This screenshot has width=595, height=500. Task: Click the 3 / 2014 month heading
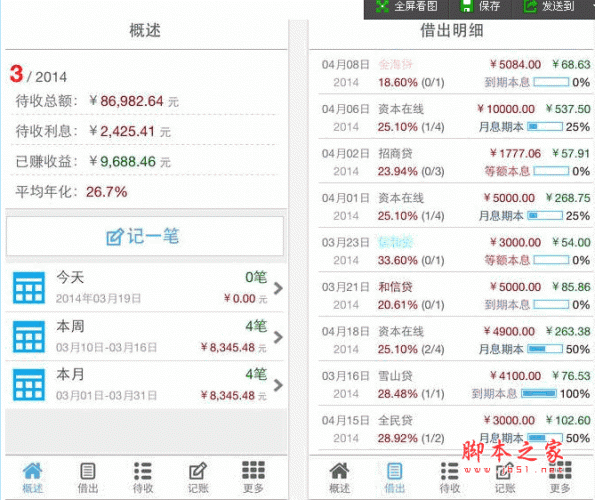[x=38, y=74]
